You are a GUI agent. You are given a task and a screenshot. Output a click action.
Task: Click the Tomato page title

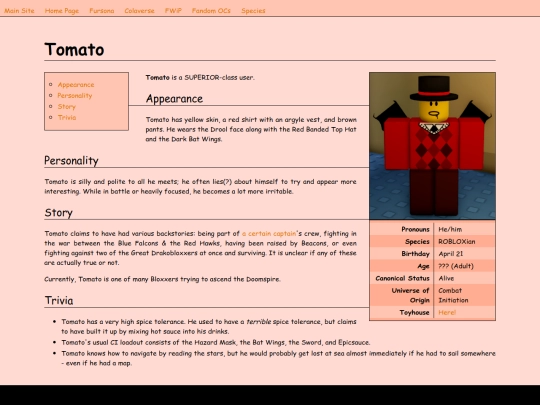click(x=74, y=49)
